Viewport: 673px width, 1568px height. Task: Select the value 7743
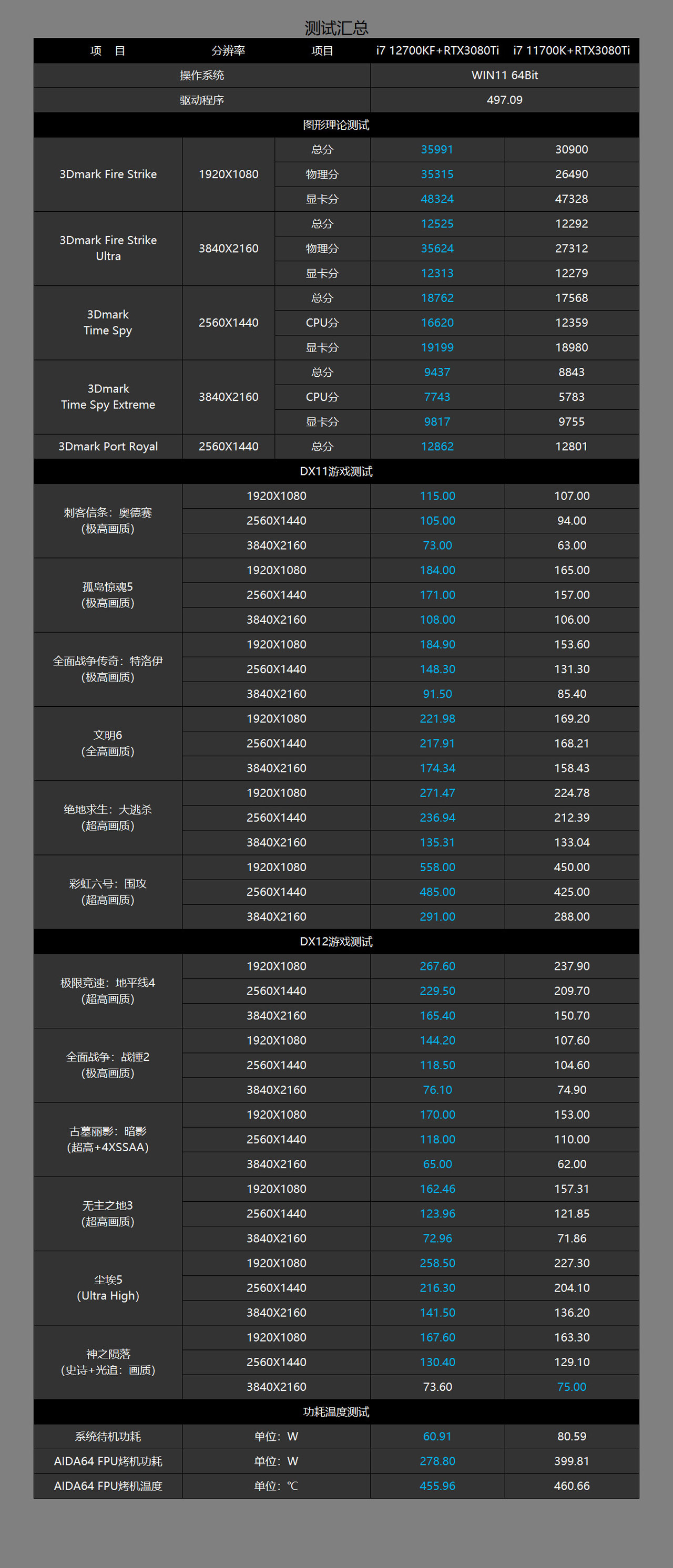coord(437,397)
